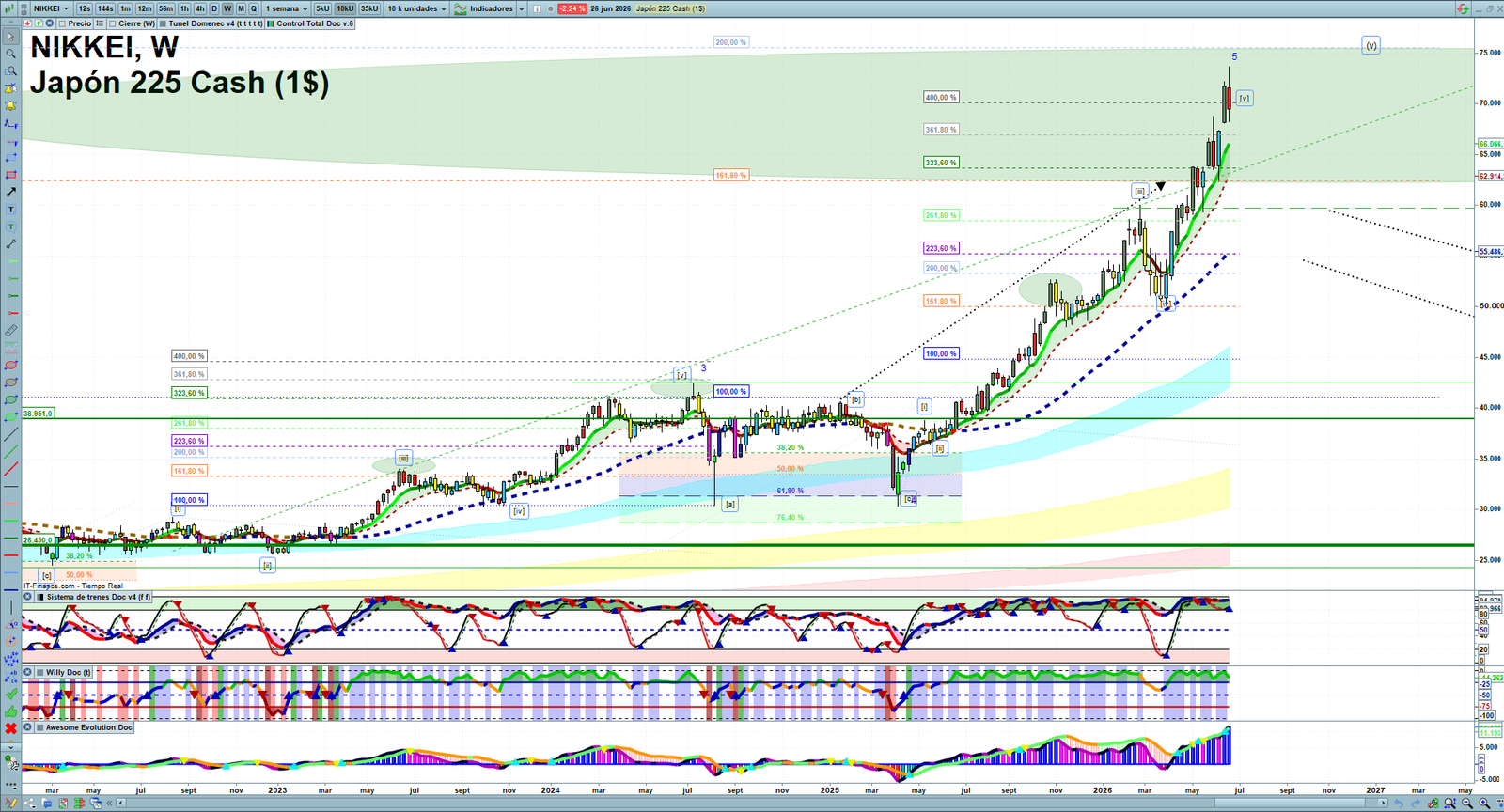The image size is (1504, 812).
Task: Select the D daily timeframe
Action: pos(214,8)
